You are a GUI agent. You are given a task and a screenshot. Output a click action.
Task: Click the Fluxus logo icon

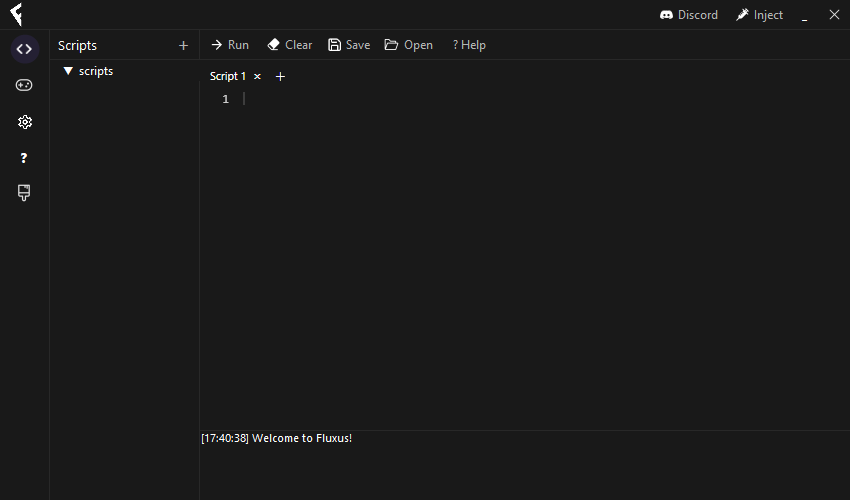pos(16,15)
